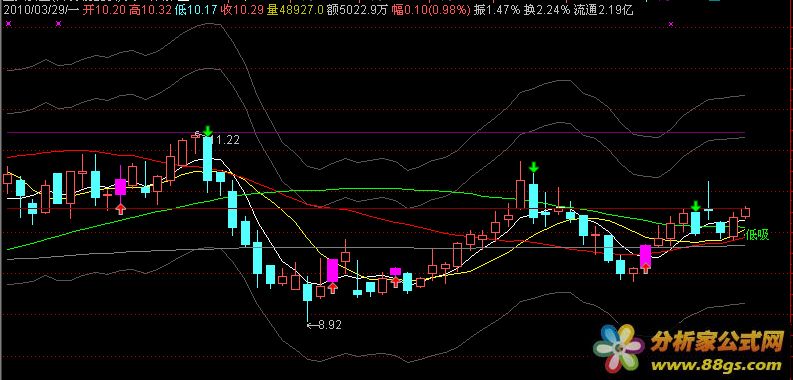Click green down arrow nearest the 低吸 label
This screenshot has height=380, width=793.
[696, 206]
